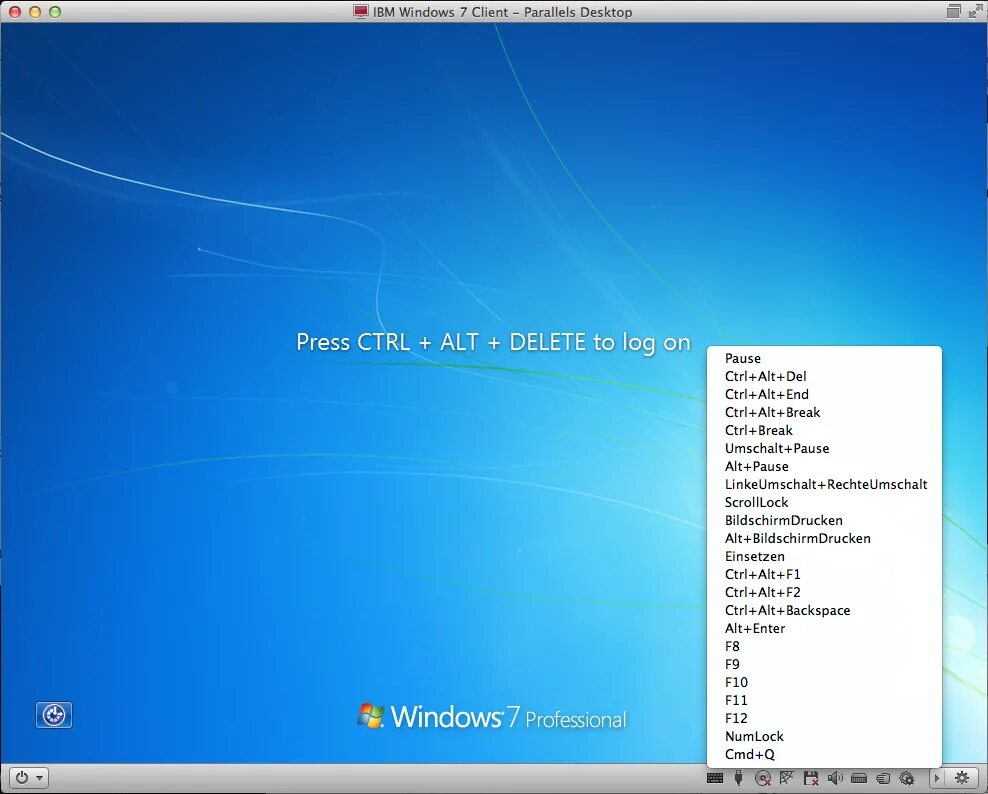Click the Coherence view button in title bar

point(954,11)
